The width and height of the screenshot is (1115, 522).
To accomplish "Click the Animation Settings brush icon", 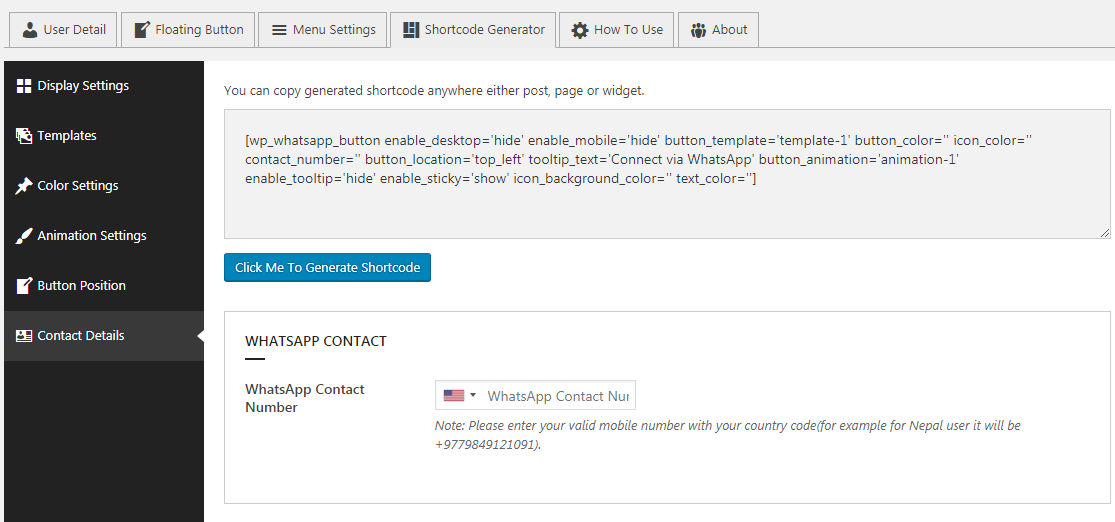I will pyautogui.click(x=24, y=235).
